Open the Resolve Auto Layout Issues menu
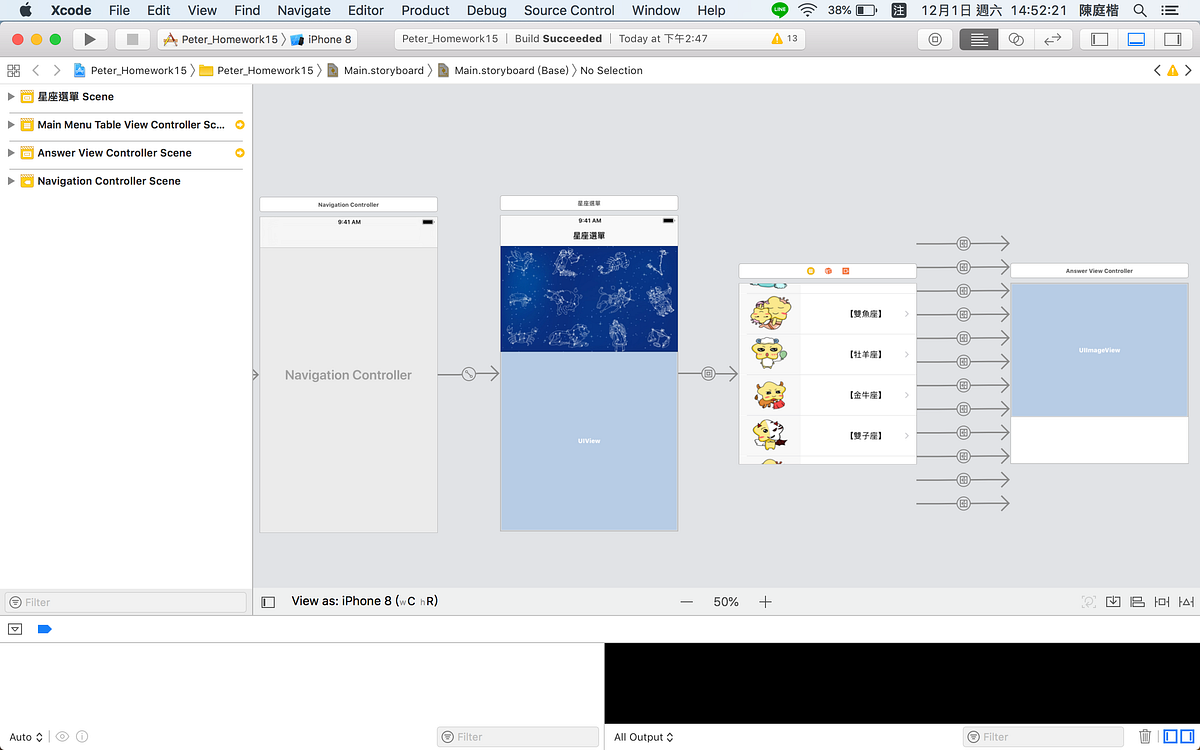Screen dimensions: 1200x750 1184,601
